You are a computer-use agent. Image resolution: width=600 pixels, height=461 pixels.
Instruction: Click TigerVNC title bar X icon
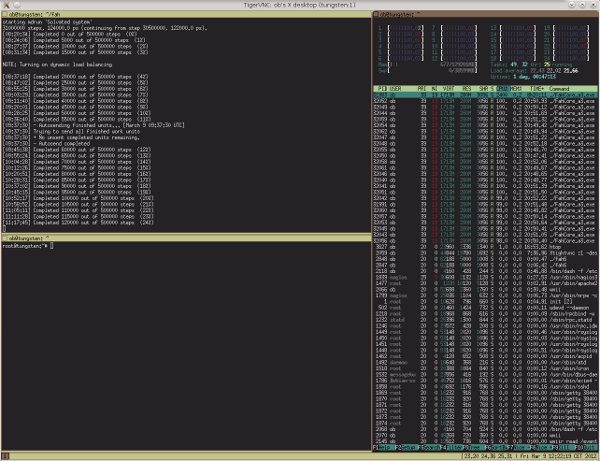point(6,5)
